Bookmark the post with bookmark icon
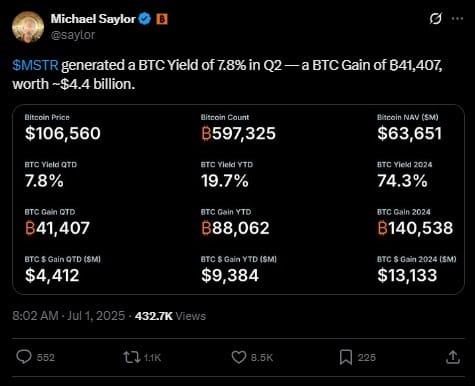Image resolution: width=475 pixels, height=386 pixels. click(346, 357)
